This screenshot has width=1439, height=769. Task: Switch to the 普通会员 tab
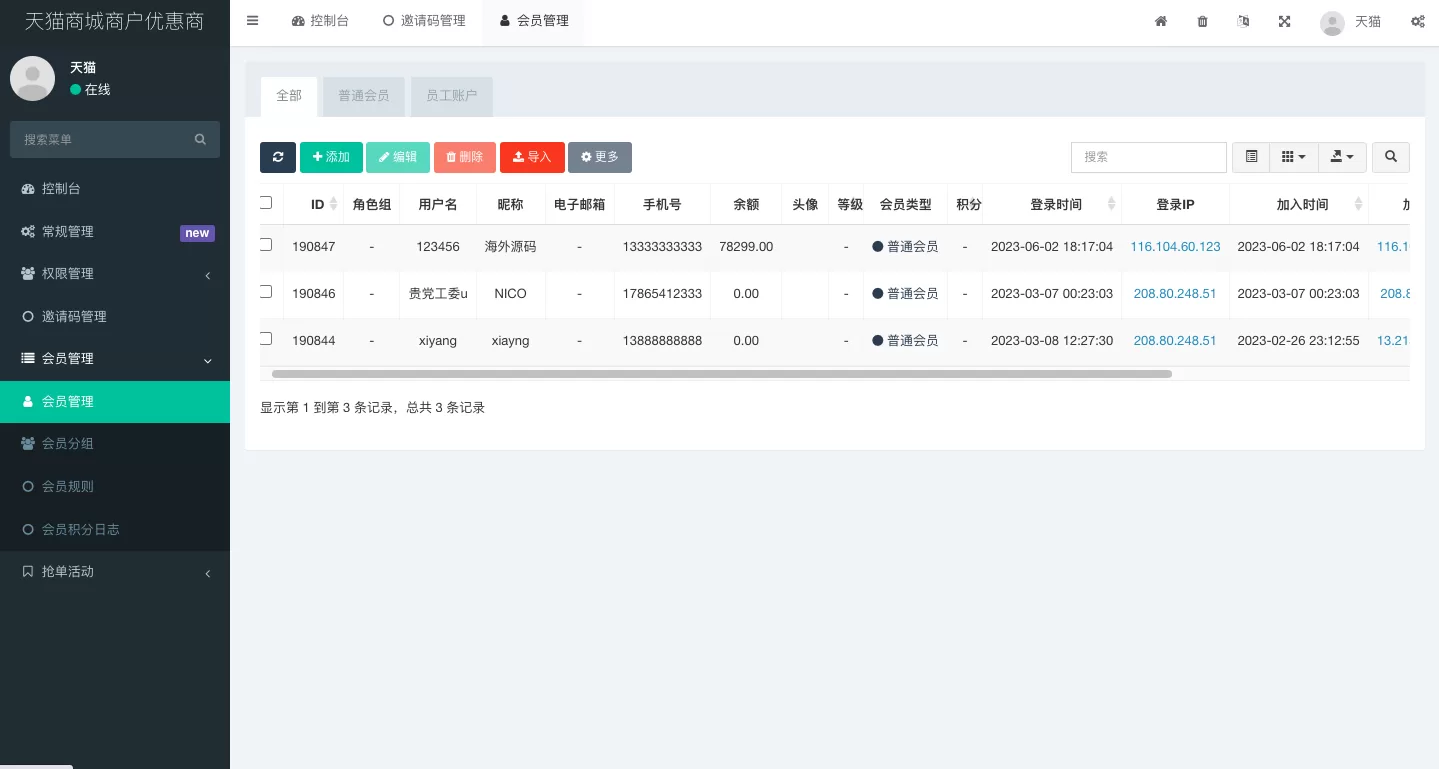(x=363, y=96)
